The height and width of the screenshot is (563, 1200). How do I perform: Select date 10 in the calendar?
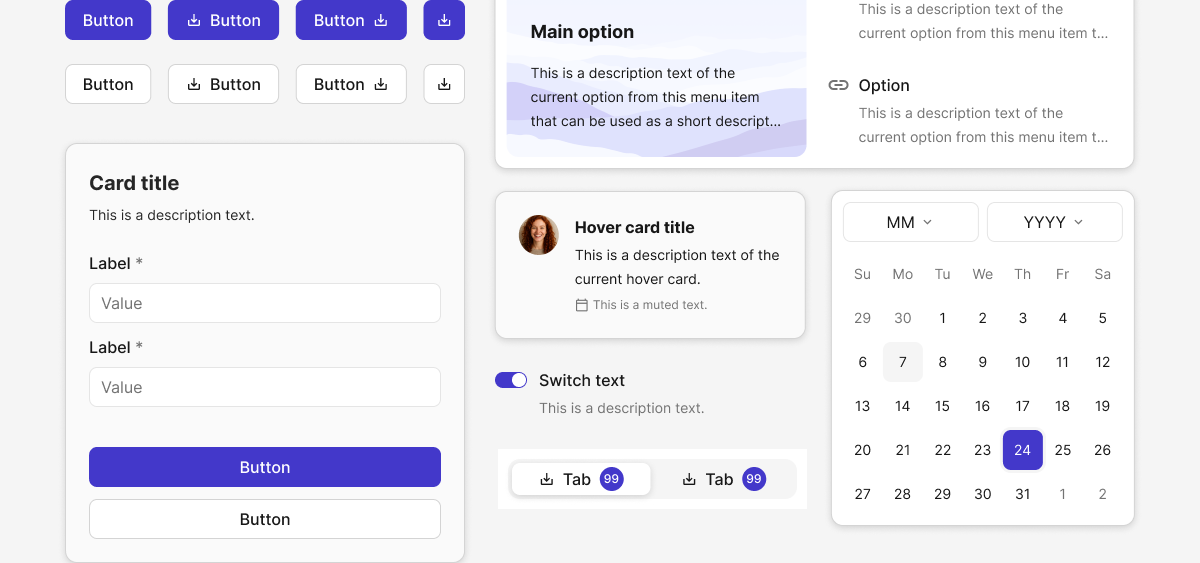(x=1023, y=362)
